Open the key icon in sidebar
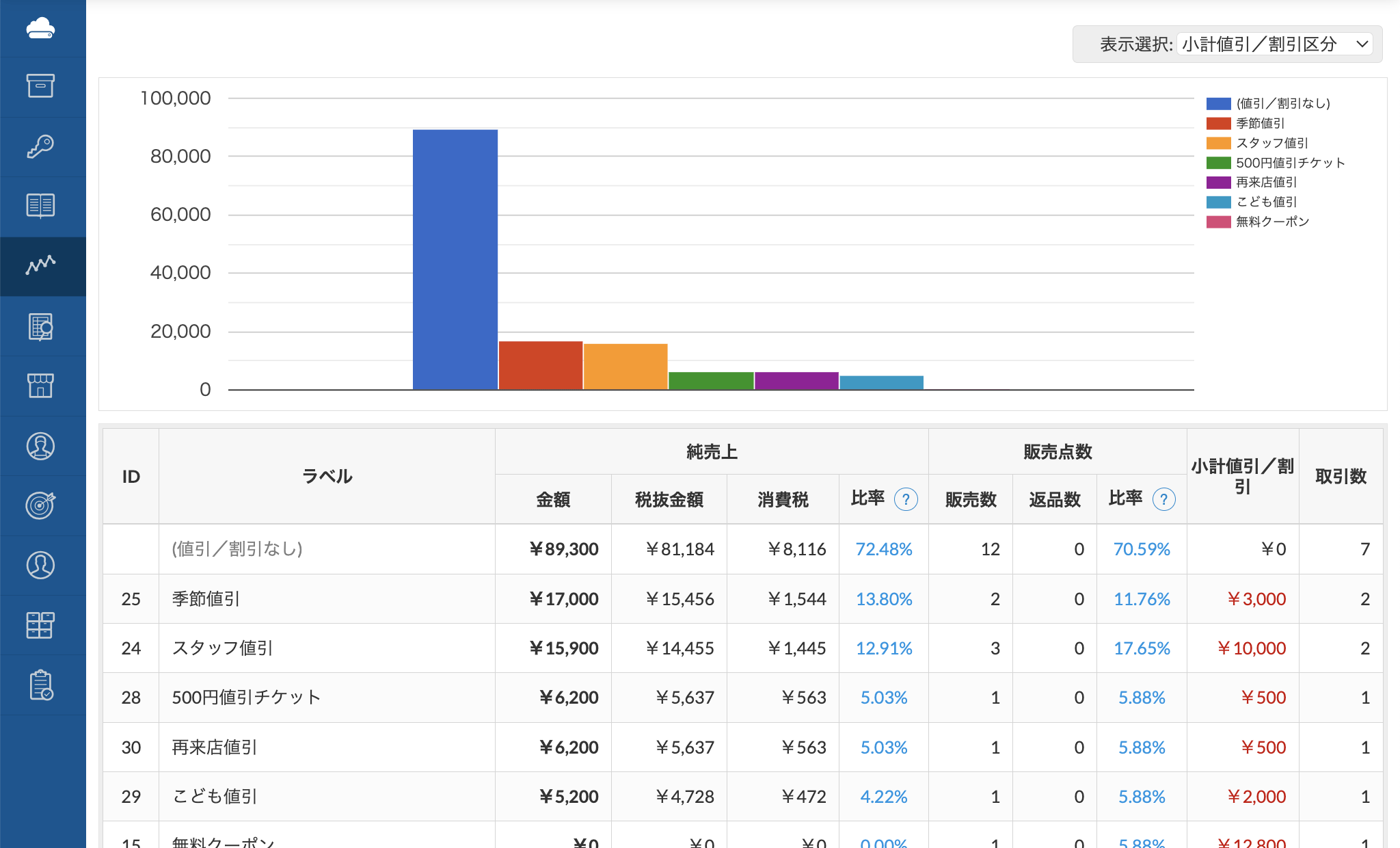This screenshot has height=848, width=1400. pyautogui.click(x=40, y=146)
